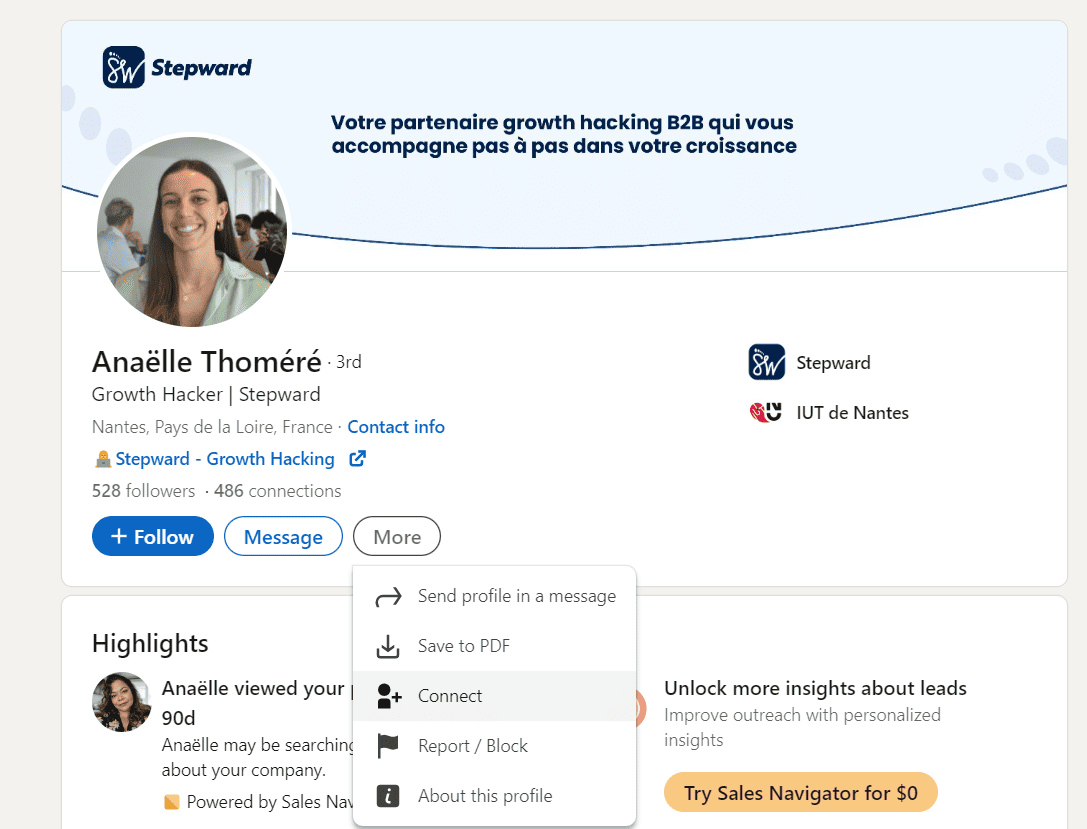The height and width of the screenshot is (829, 1087).
Task: Click the flag icon for Report / Block
Action: pyautogui.click(x=388, y=746)
